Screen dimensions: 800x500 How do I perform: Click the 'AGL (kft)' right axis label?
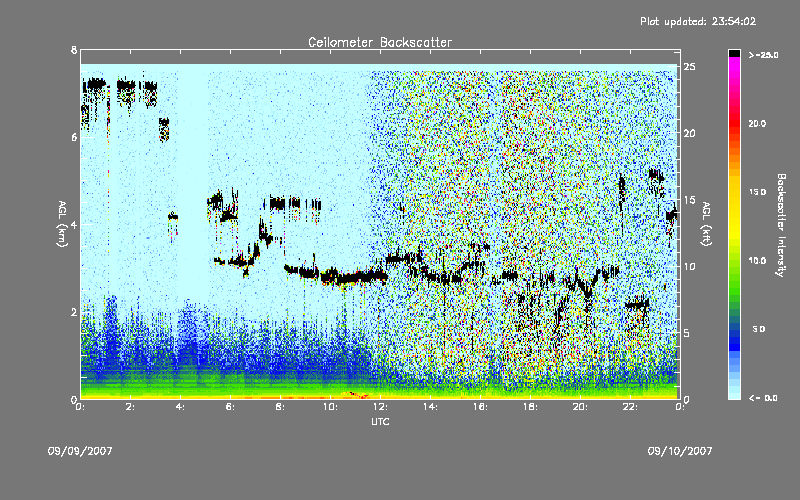pos(706,224)
